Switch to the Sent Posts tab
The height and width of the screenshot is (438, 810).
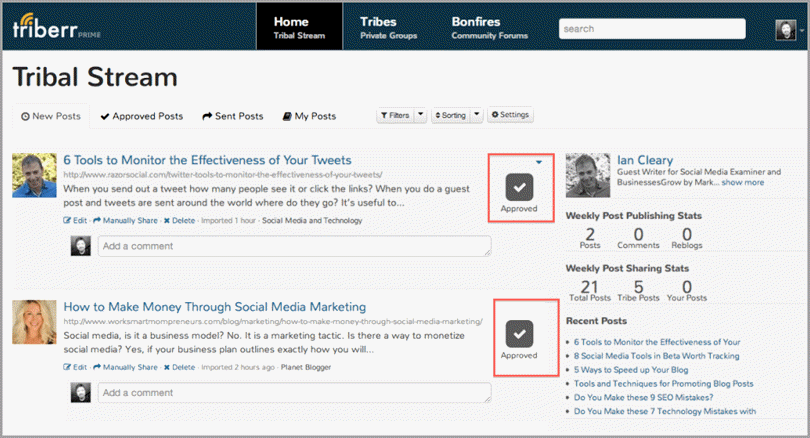[232, 116]
